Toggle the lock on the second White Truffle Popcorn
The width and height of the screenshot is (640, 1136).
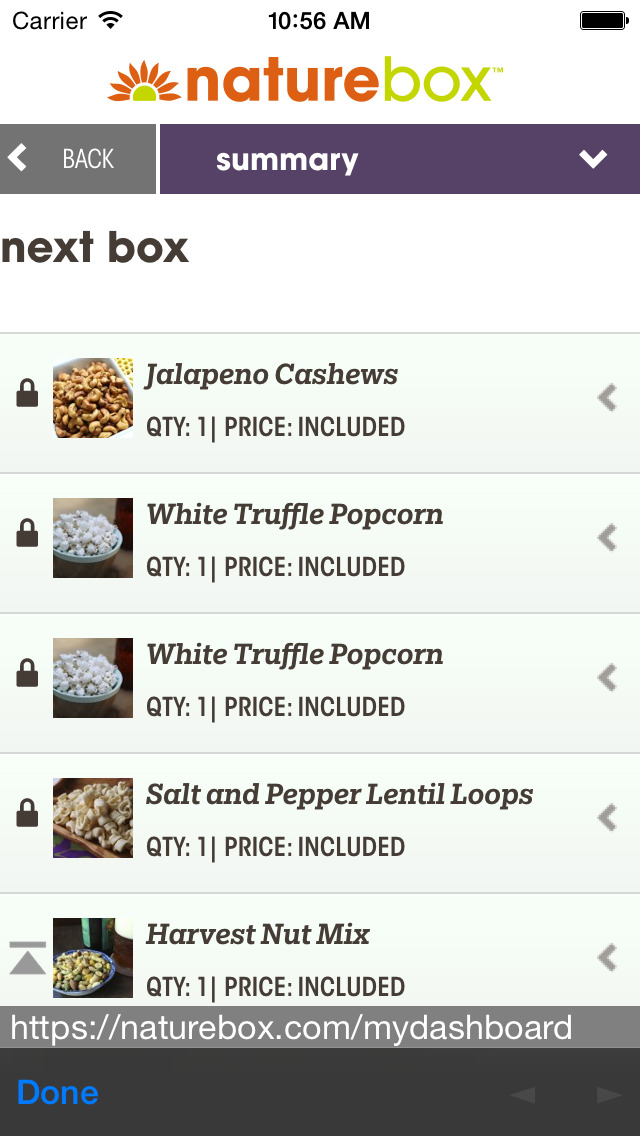click(x=27, y=674)
